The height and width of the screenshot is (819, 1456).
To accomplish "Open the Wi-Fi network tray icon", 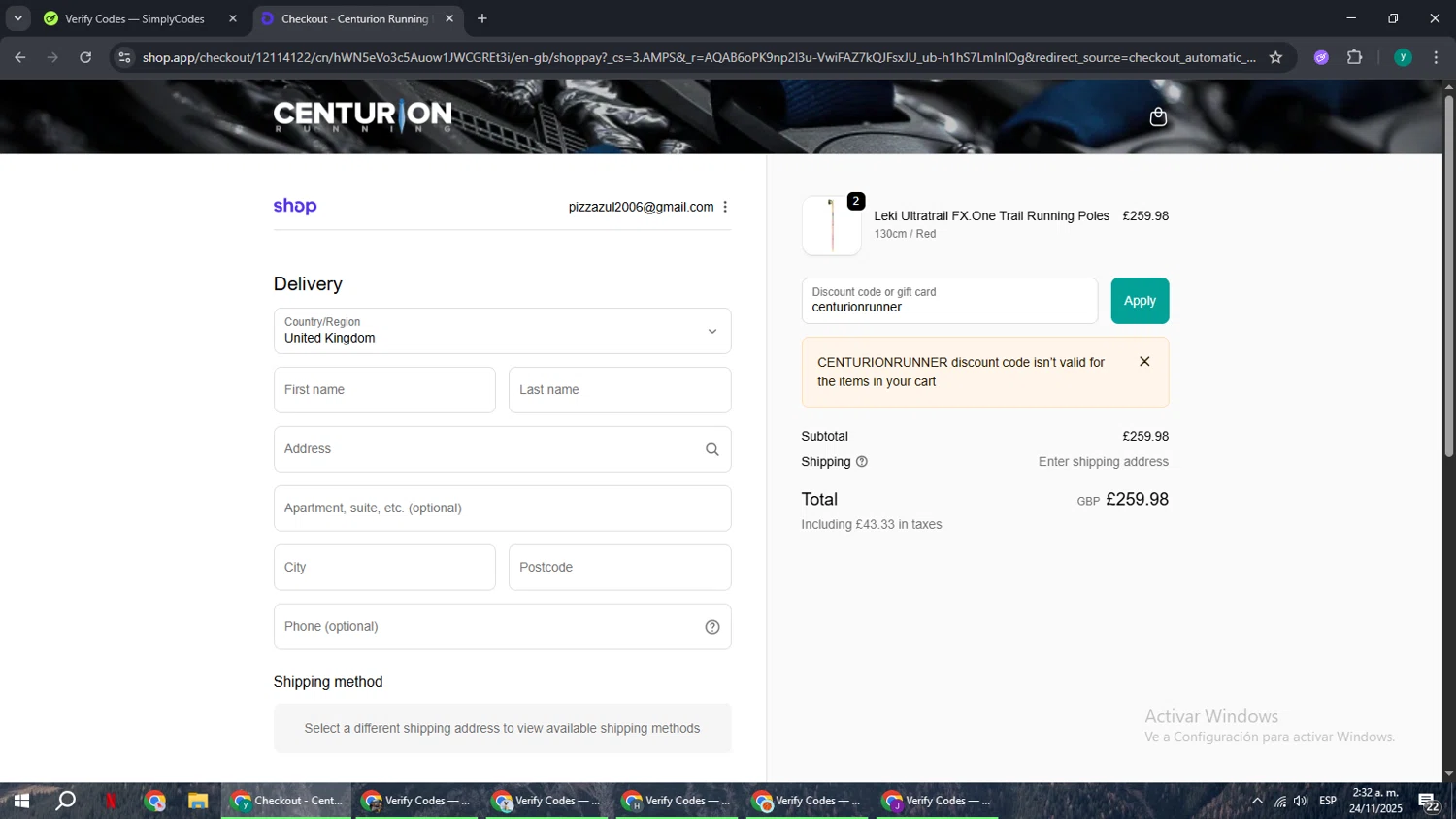I will [x=1280, y=801].
